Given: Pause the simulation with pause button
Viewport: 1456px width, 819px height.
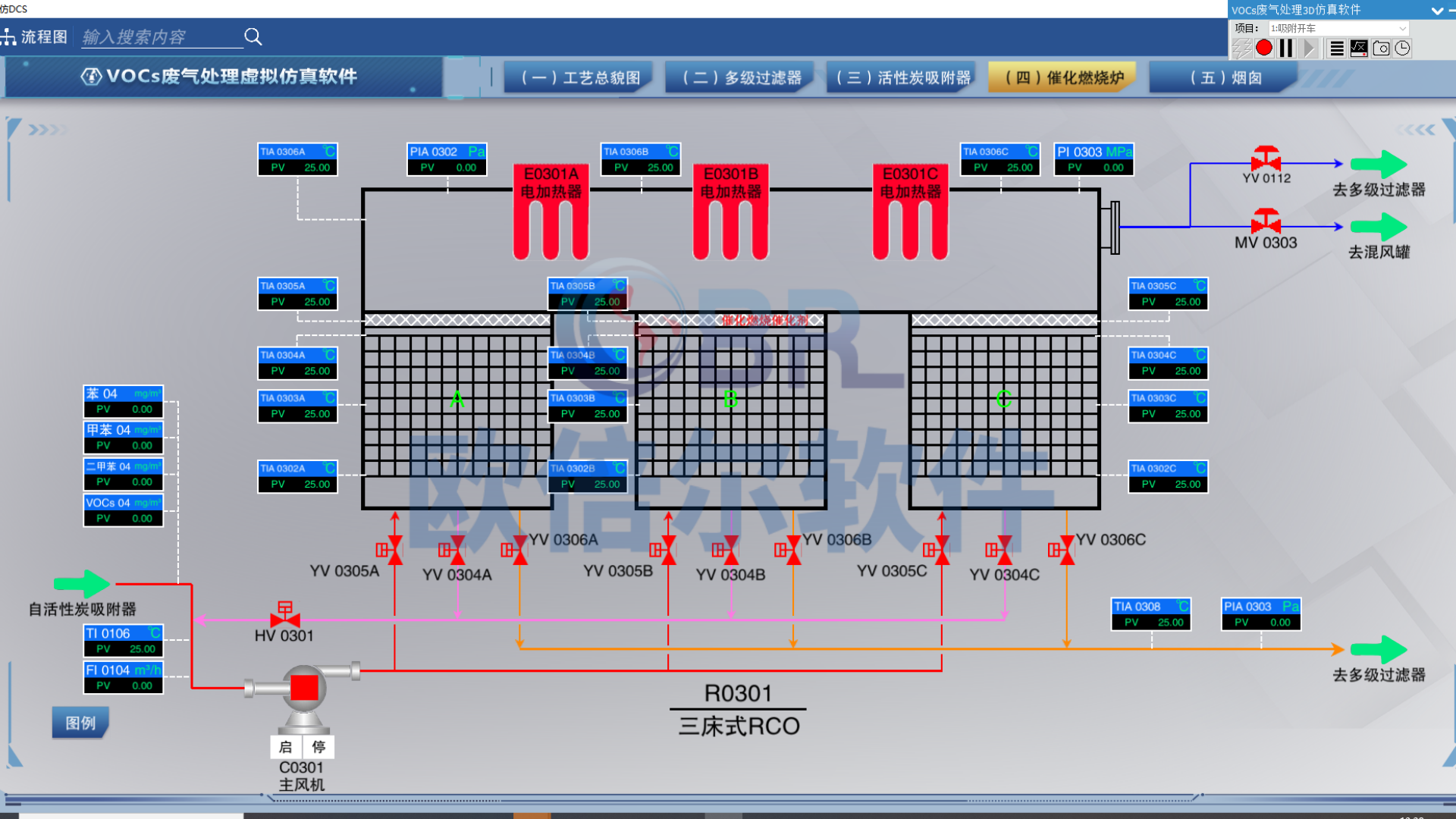Looking at the screenshot, I should 1286,49.
